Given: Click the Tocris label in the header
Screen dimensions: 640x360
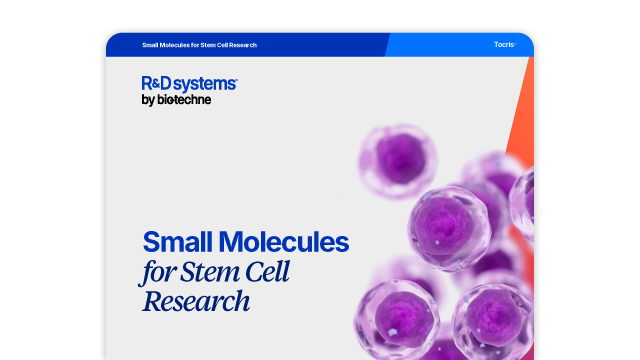Looking at the screenshot, I should [505, 44].
